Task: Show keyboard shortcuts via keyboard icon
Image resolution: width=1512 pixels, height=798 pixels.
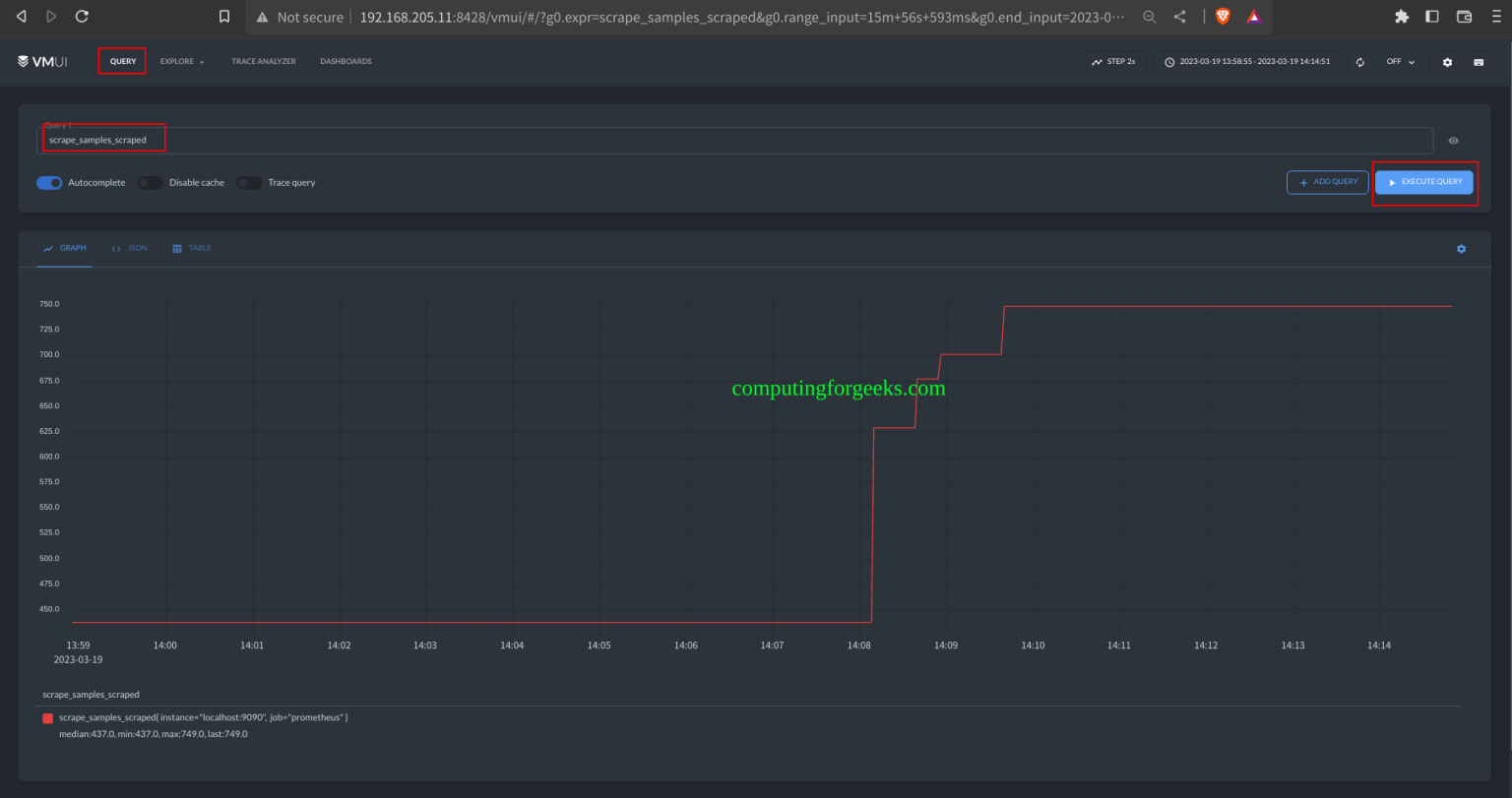Action: coord(1479,61)
